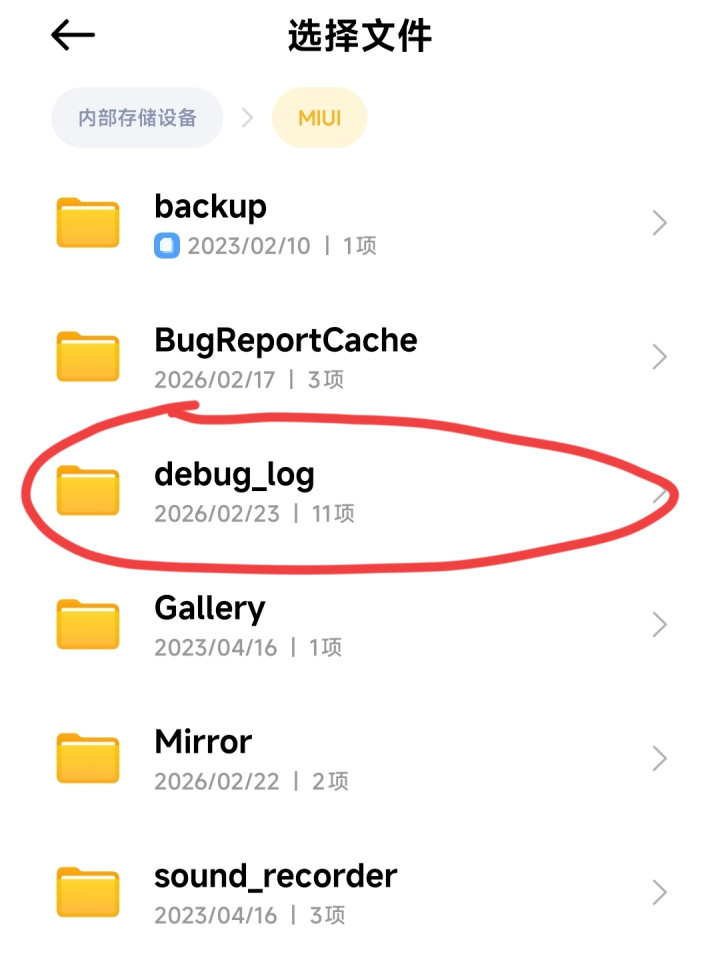Select the sound_recorder folder icon
Viewport: 720px width, 976px height.
coord(88,891)
